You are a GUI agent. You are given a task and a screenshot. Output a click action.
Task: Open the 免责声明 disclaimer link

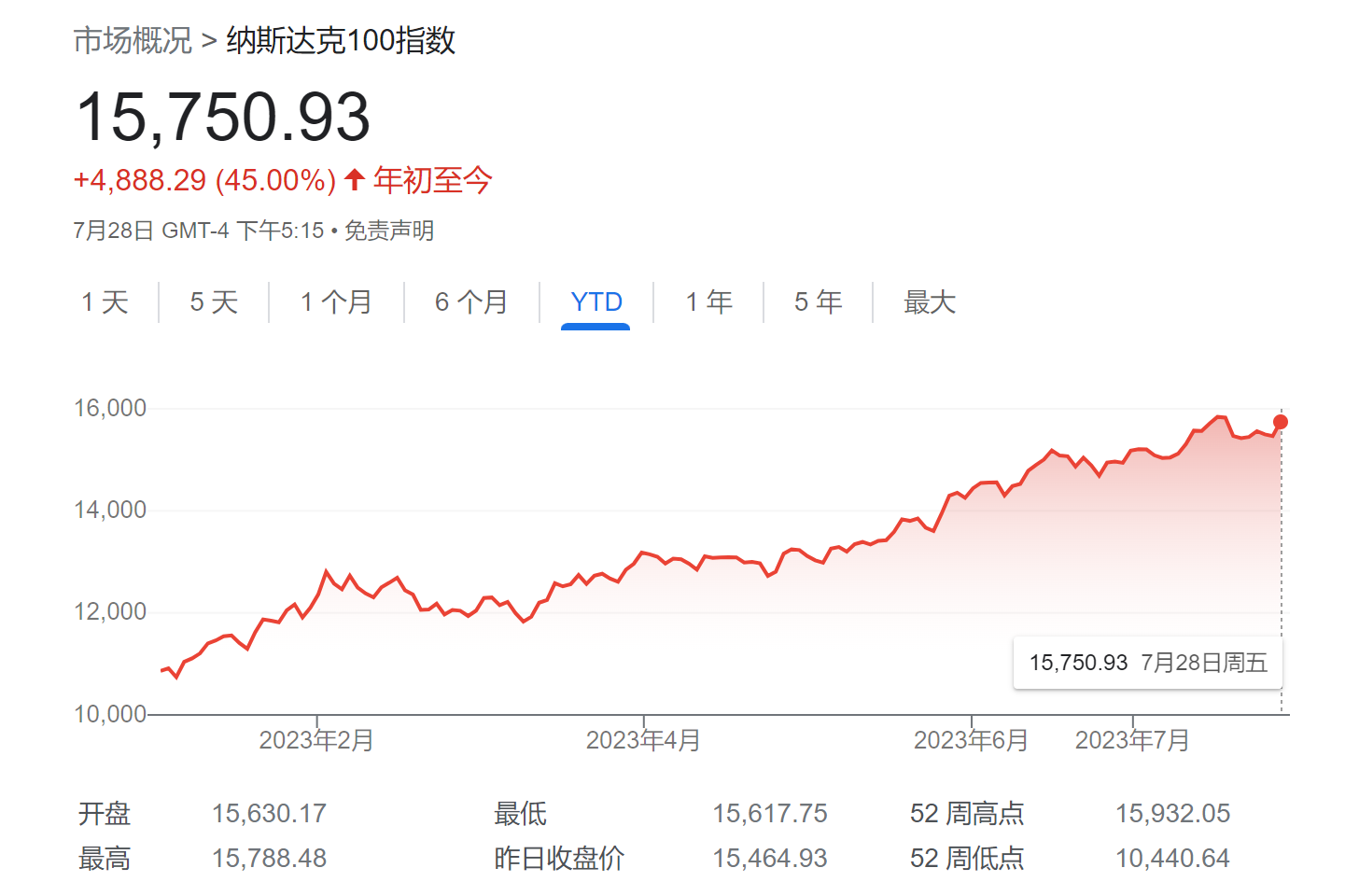pos(389,230)
